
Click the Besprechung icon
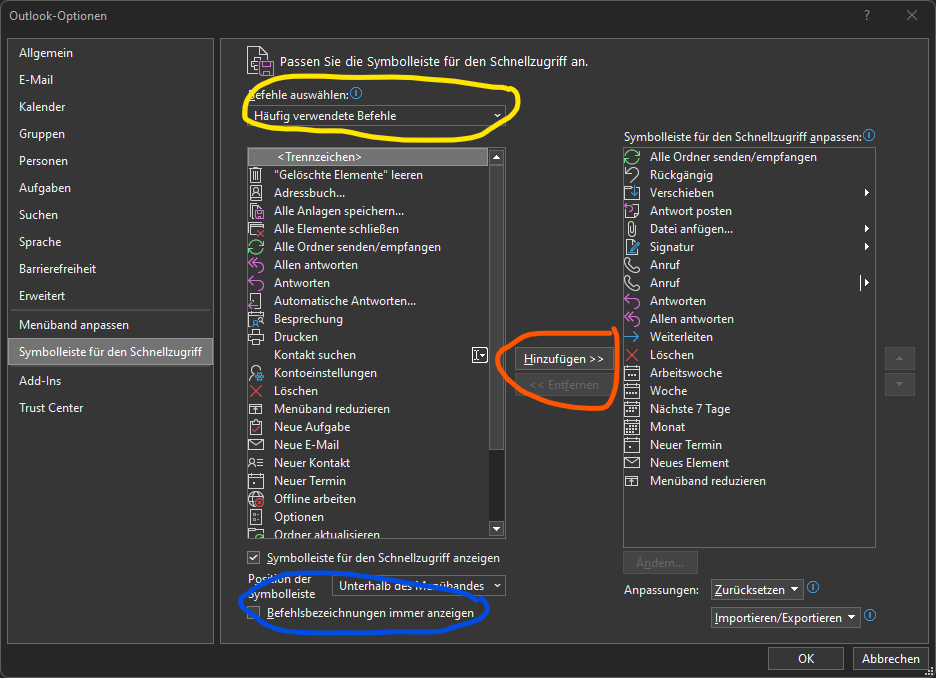pyautogui.click(x=256, y=319)
